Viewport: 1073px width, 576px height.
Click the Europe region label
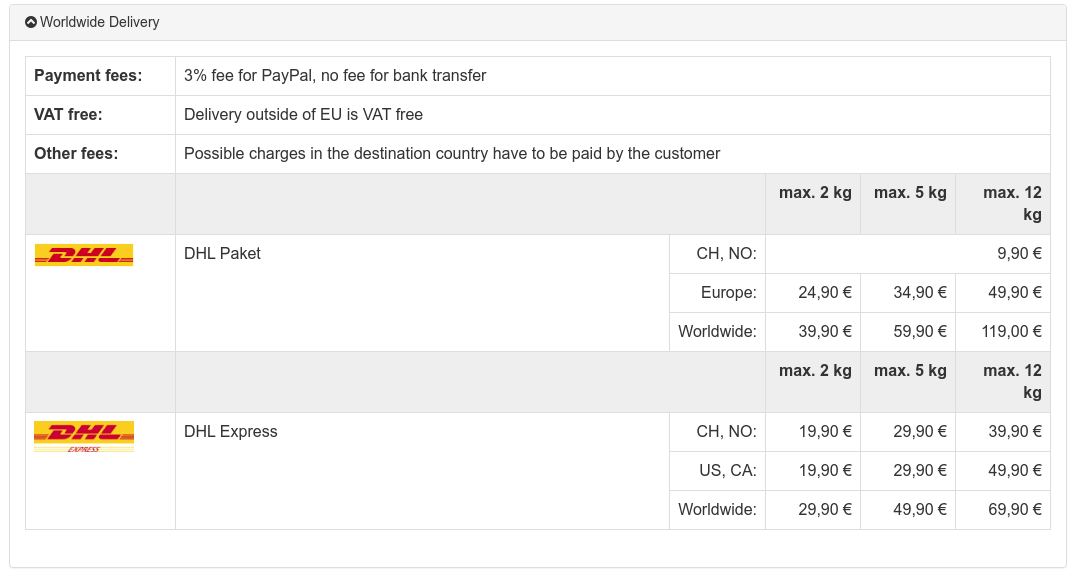(x=728, y=293)
